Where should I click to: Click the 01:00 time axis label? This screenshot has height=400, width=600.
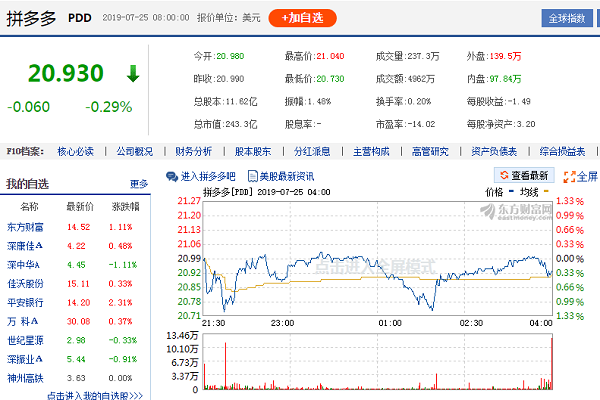(x=390, y=323)
